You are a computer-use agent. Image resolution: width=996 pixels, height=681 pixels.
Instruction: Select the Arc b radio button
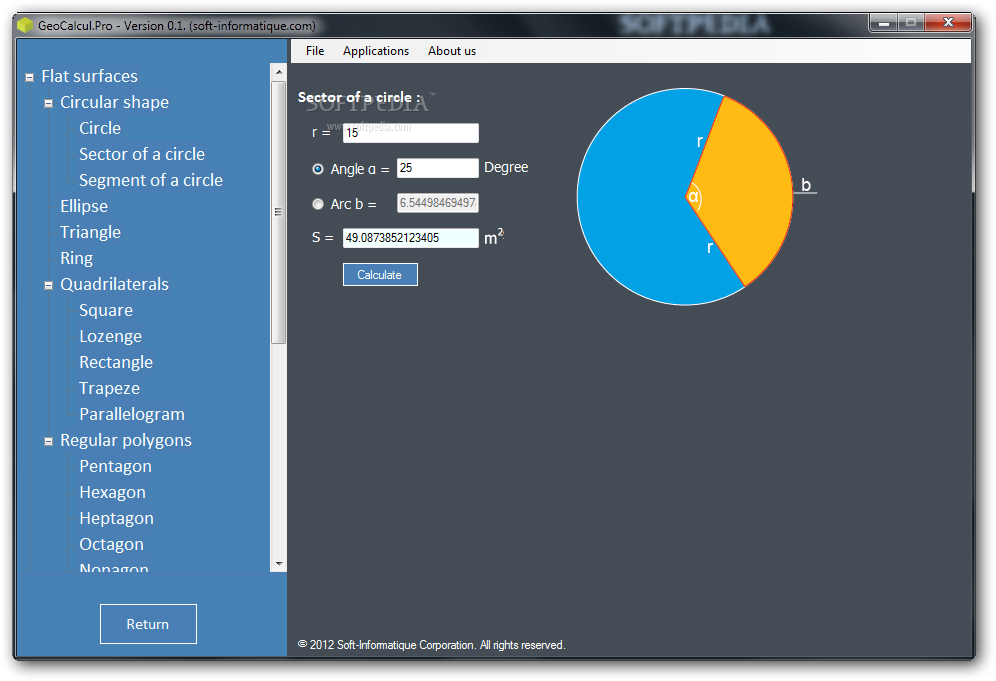(318, 204)
